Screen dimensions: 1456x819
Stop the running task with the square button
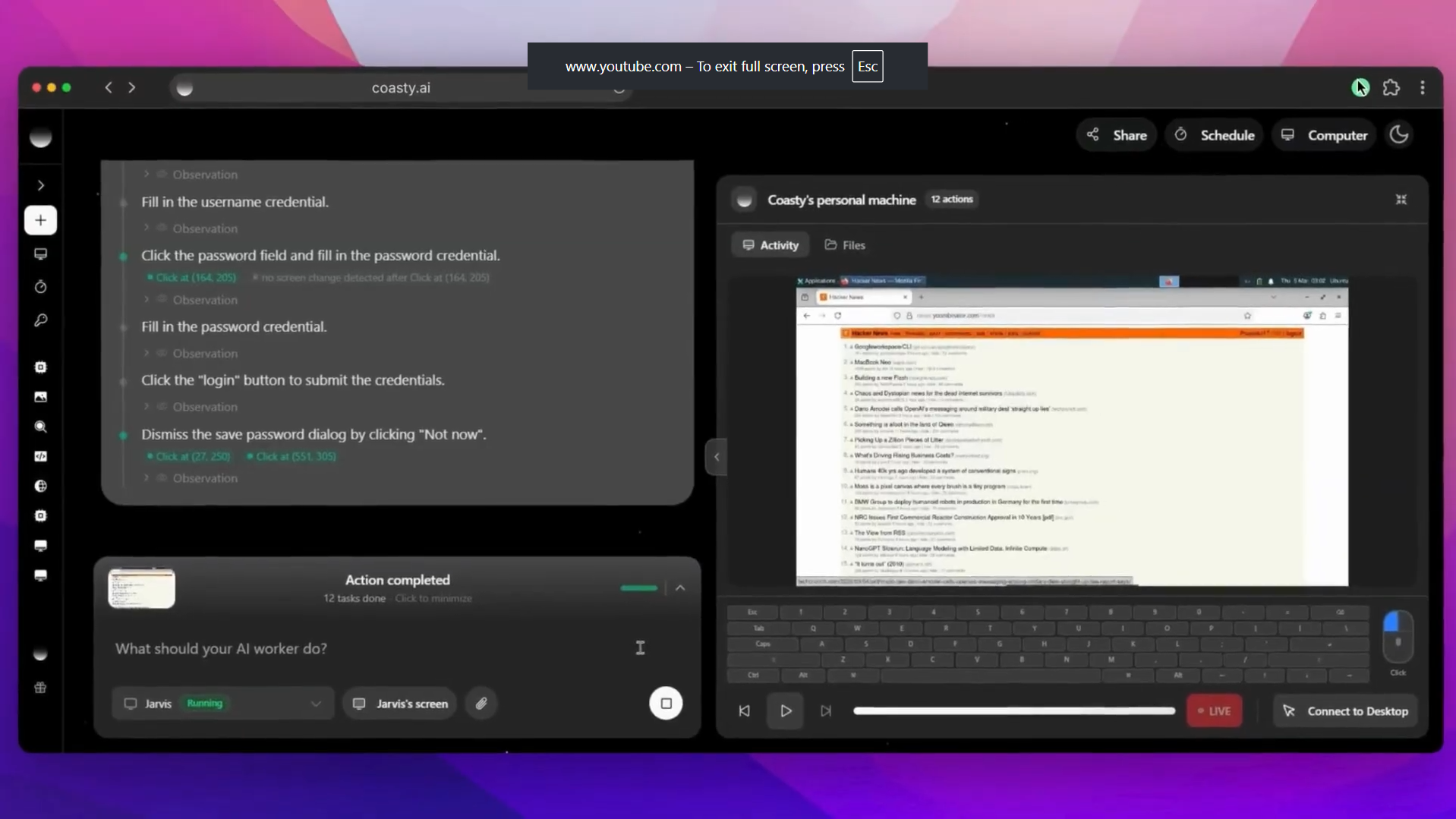666,703
